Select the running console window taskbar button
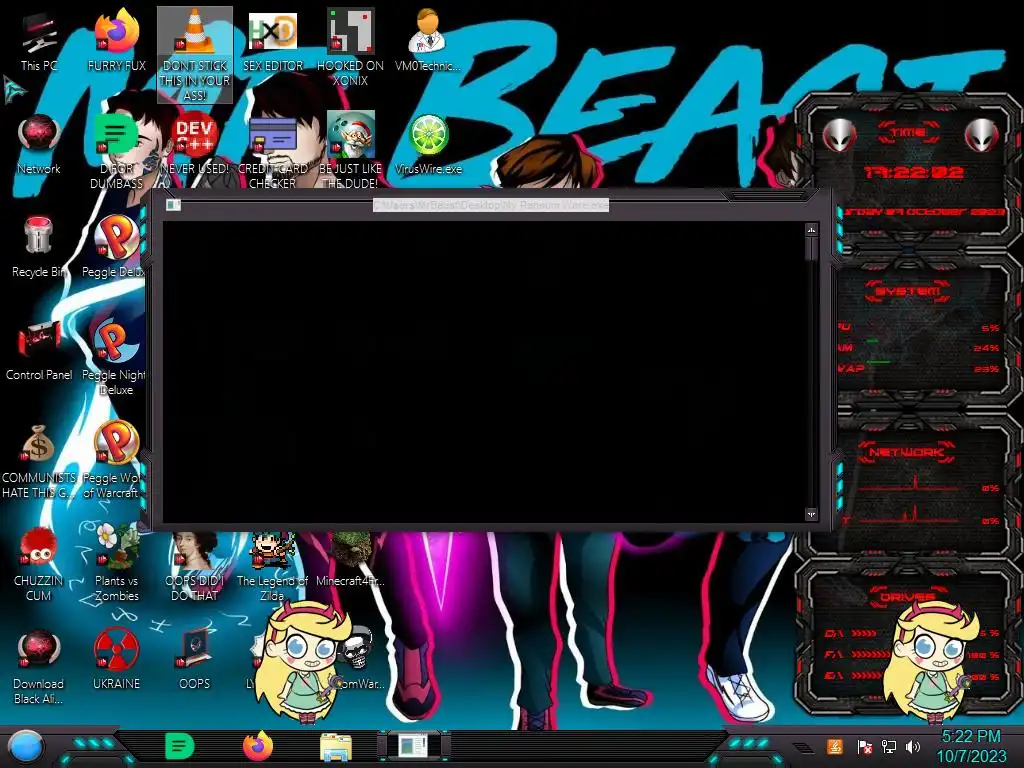Screen dimensions: 1024x768 pyautogui.click(x=413, y=746)
